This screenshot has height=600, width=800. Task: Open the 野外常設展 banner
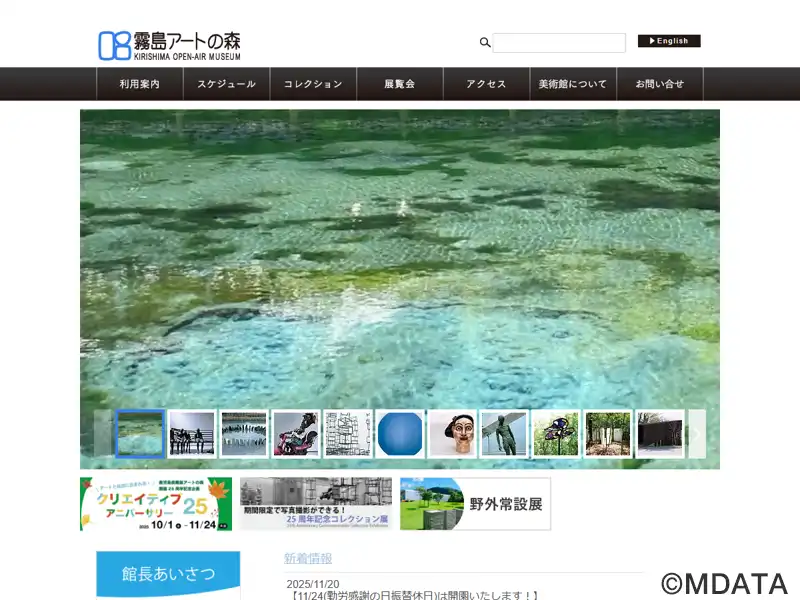pyautogui.click(x=476, y=504)
